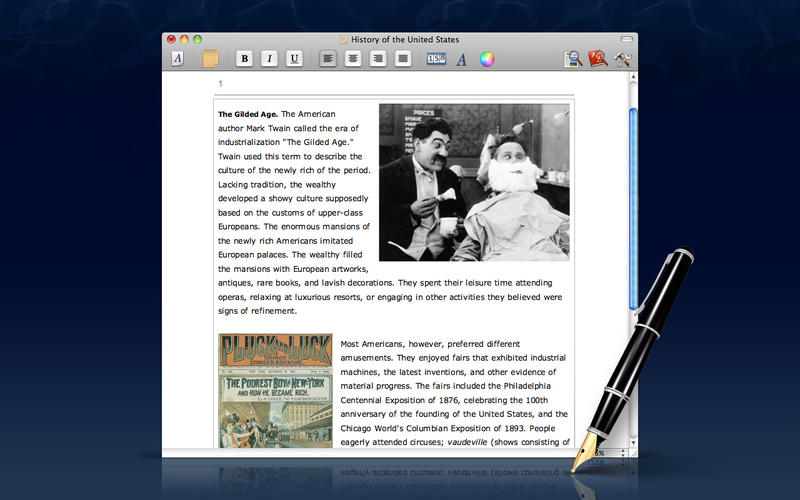This screenshot has height=500, width=800.
Task: Center align the text
Action: pyautogui.click(x=352, y=59)
